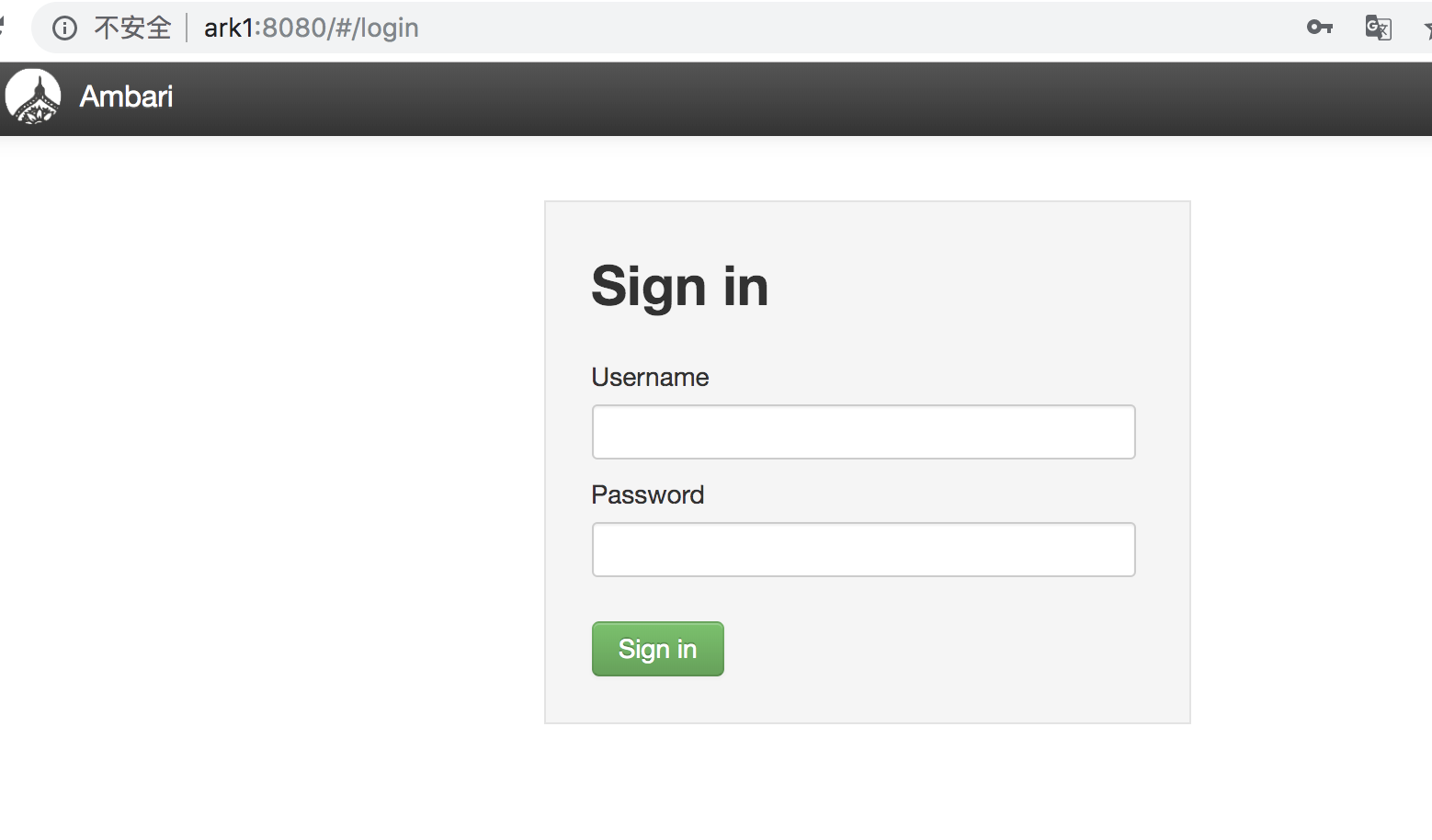Focus the Username input field
Viewport: 1432px width, 840px height.
coord(863,432)
